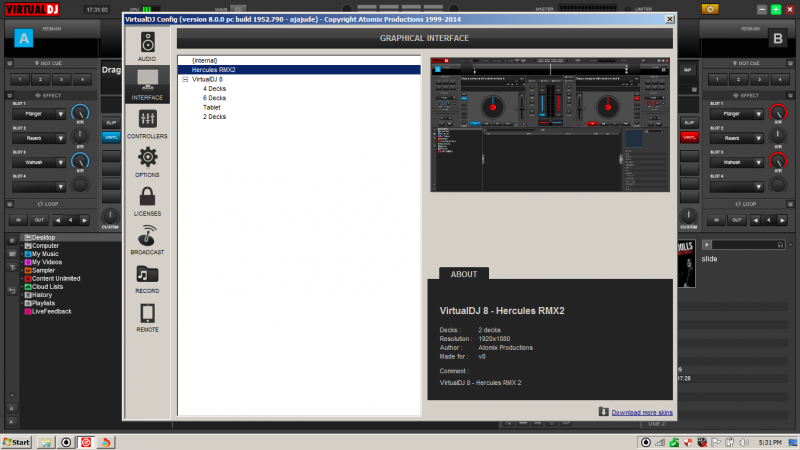Viewport: 800px width, 450px height.
Task: Toggle loop IN on deck B
Action: click(x=716, y=220)
